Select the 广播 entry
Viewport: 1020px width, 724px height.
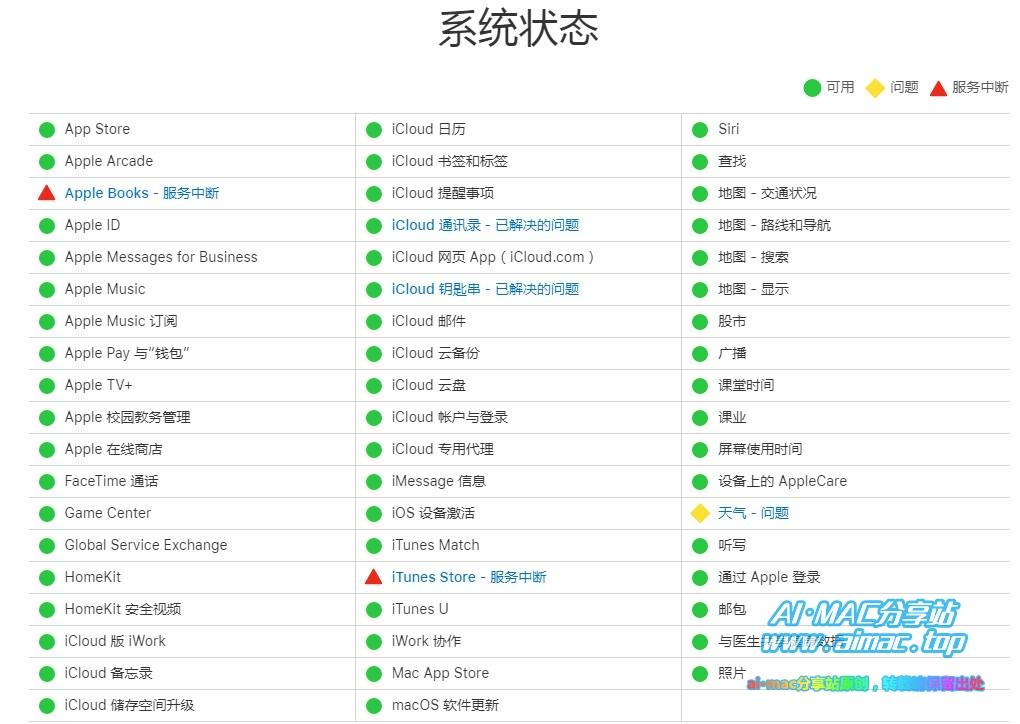[732, 353]
